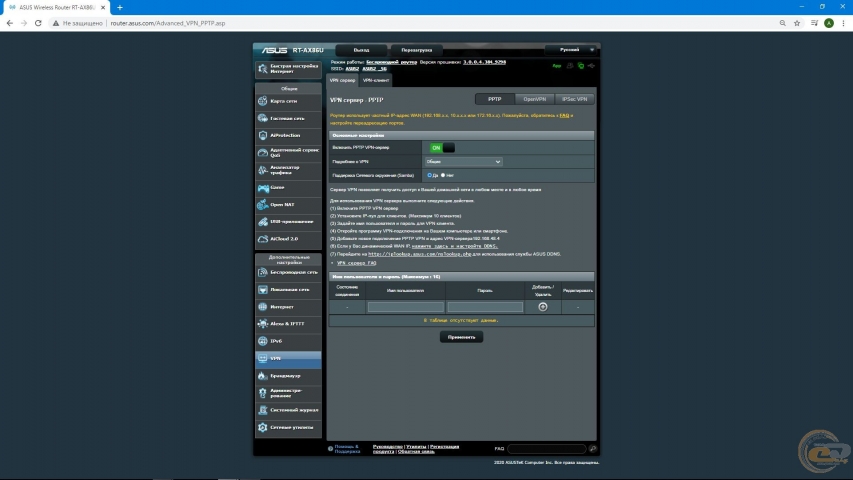Open the Open NAT sidebar item
Viewport: 853px width, 480px height.
tap(288, 205)
